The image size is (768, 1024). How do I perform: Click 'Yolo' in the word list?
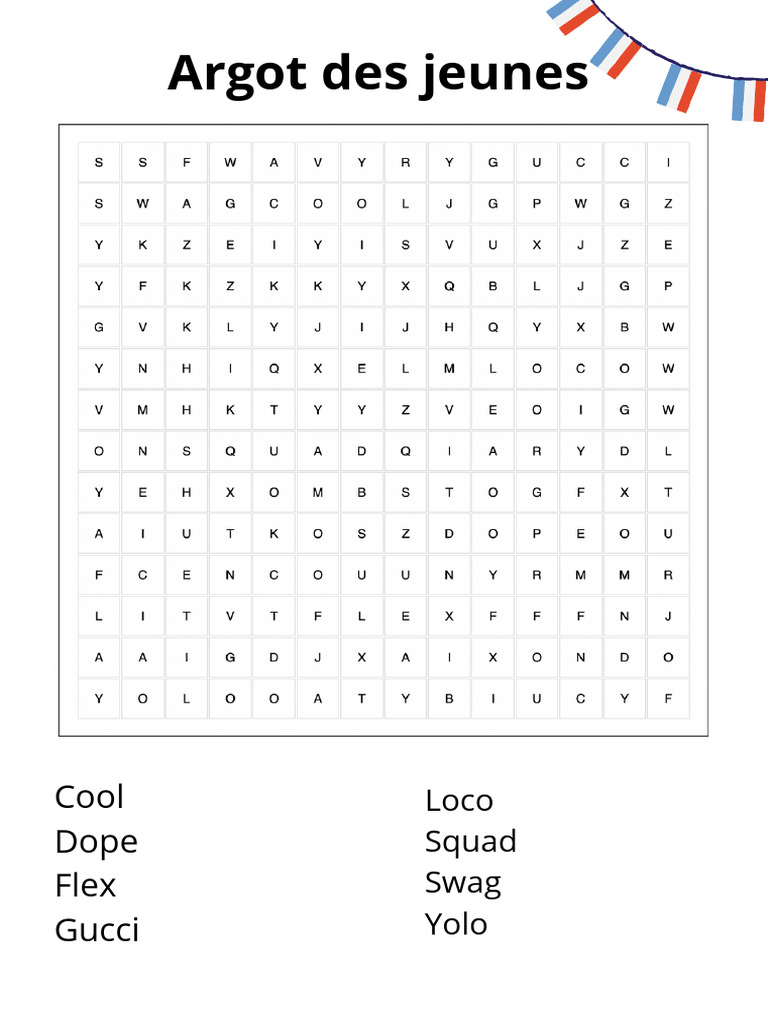coord(456,923)
